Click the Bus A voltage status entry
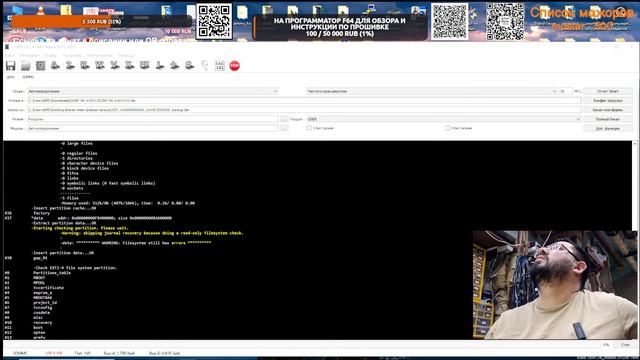This screenshot has height=360, width=640. pyautogui.click(x=119, y=353)
